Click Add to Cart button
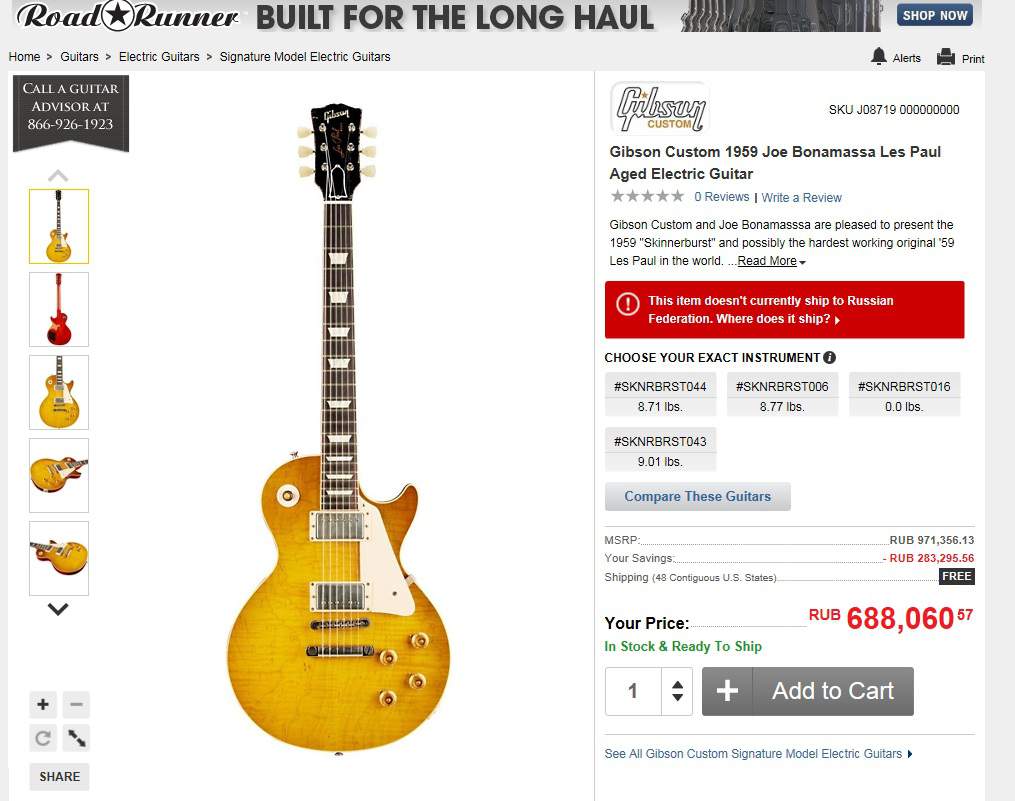Screen dimensions: 1015x801 [808, 691]
